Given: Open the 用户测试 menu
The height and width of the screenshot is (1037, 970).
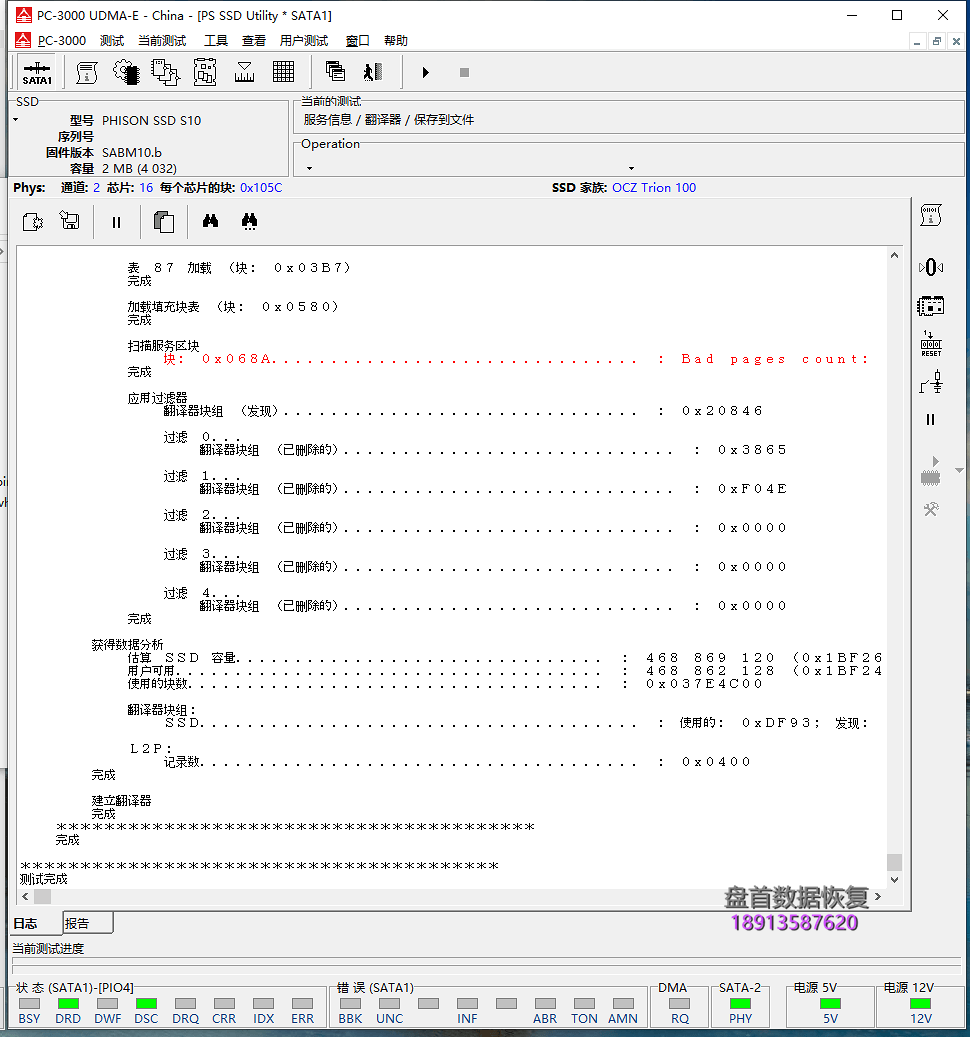Looking at the screenshot, I should click(x=303, y=41).
